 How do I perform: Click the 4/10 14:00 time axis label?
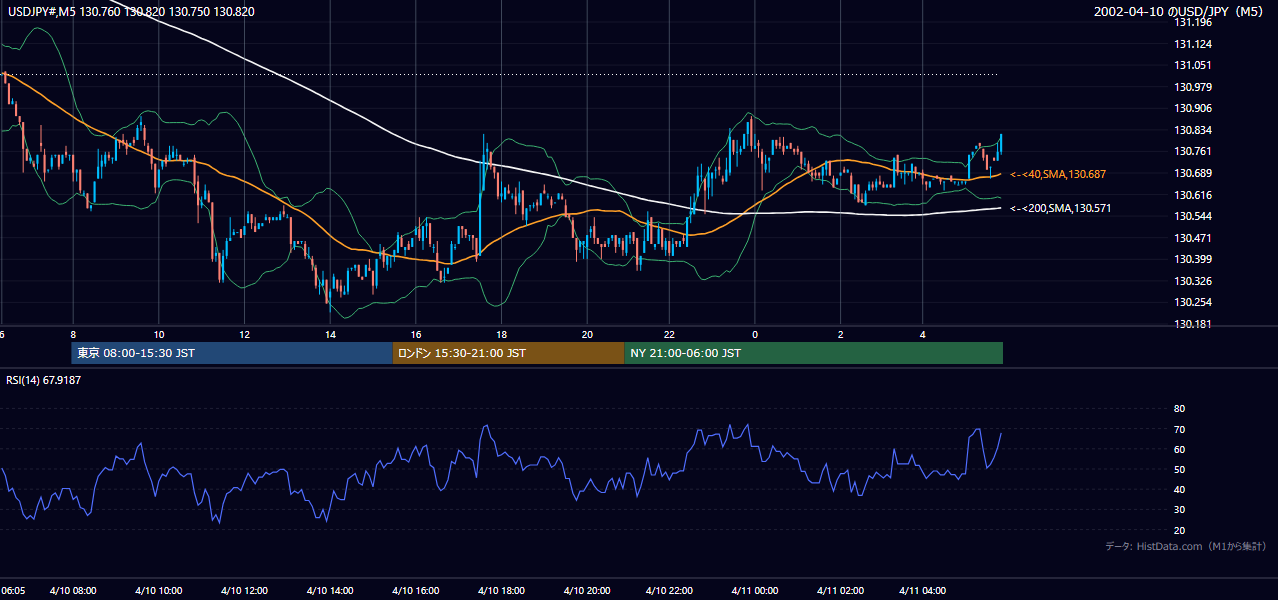click(332, 591)
